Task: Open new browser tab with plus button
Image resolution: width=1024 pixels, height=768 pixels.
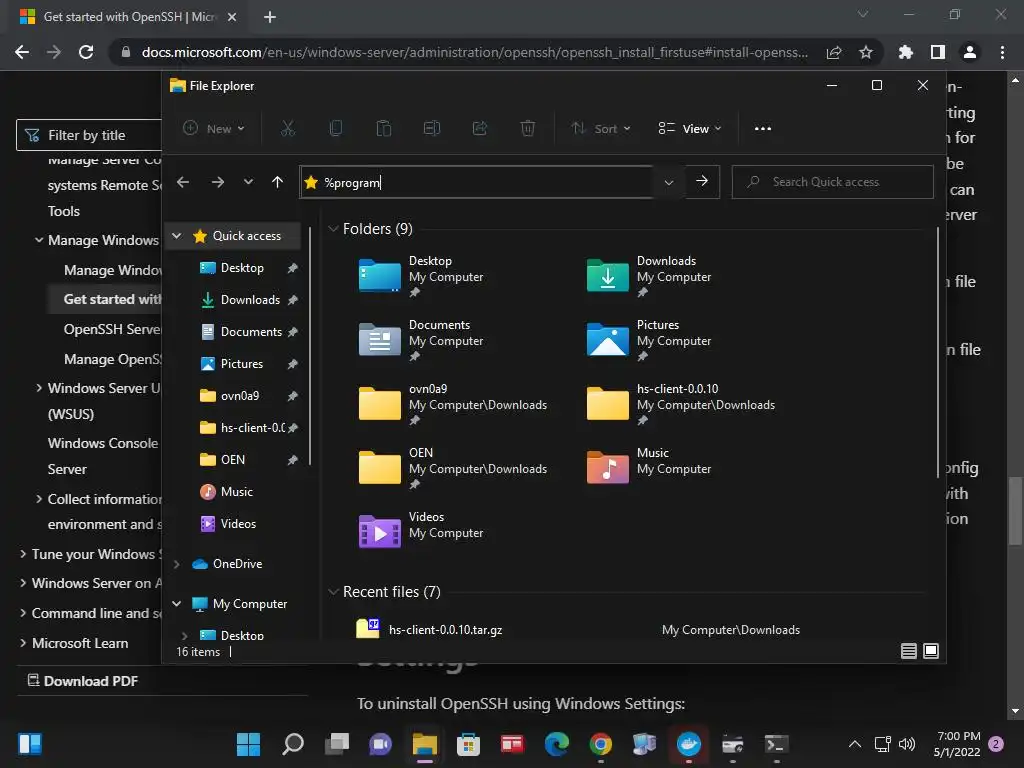Action: pos(270,17)
